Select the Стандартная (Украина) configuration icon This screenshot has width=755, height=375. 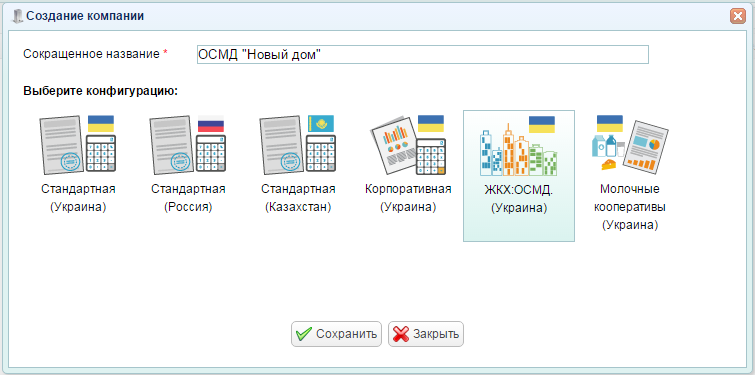pyautogui.click(x=78, y=145)
